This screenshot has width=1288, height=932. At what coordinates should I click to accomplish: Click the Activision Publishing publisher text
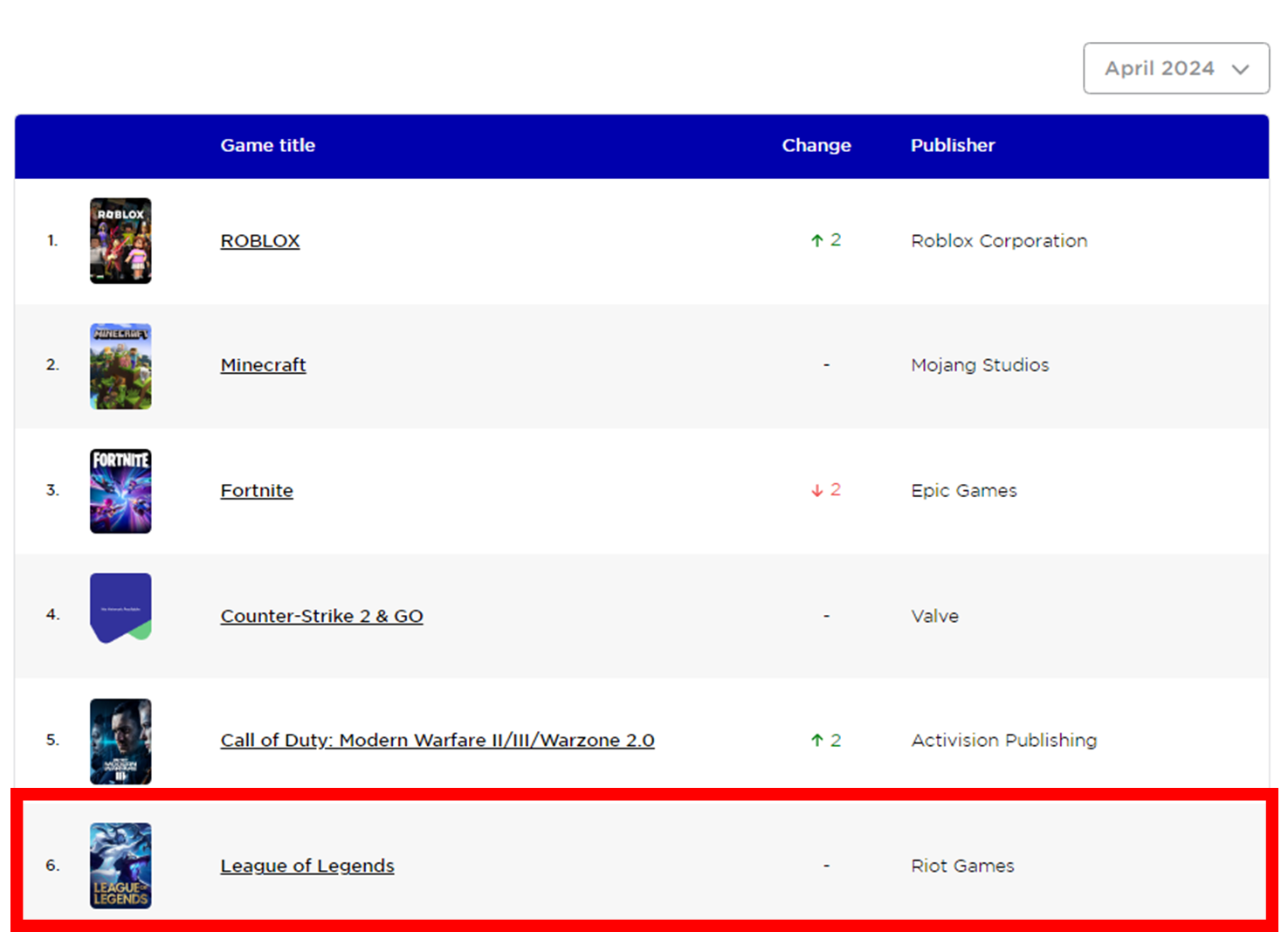coord(1004,740)
